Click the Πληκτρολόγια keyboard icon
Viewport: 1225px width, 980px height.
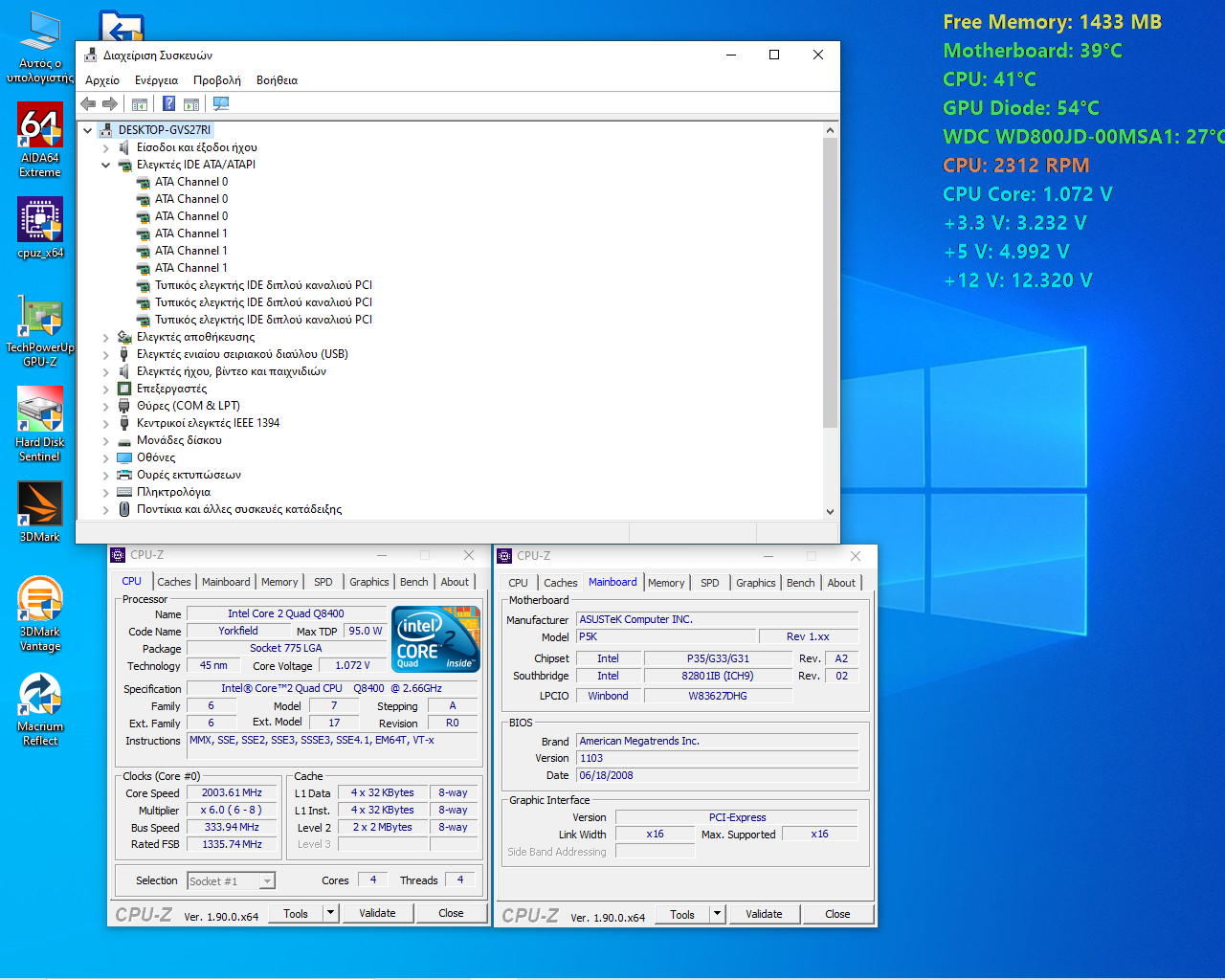point(124,492)
